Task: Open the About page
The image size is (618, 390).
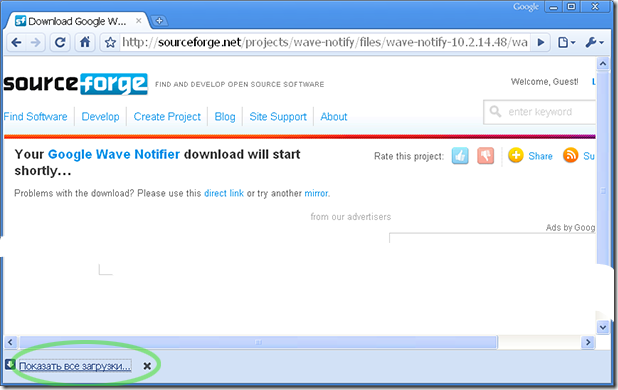Action: pyautogui.click(x=334, y=117)
